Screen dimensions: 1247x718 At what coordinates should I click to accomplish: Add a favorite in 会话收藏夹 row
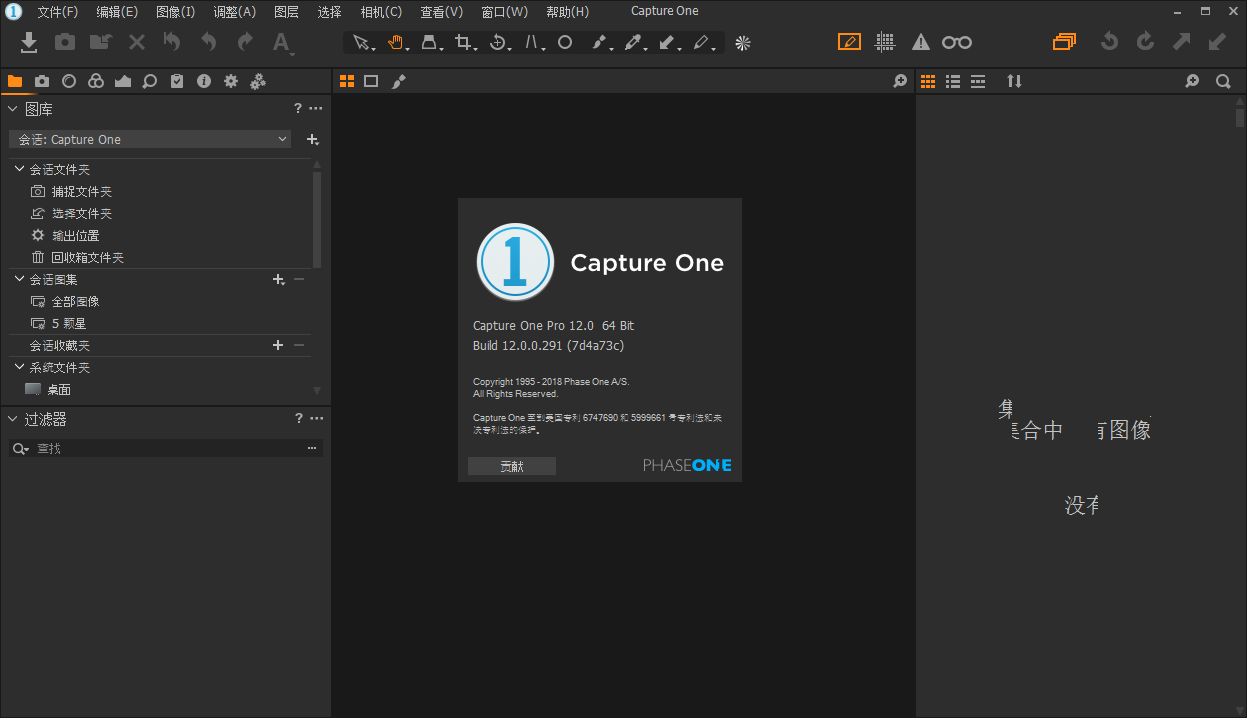click(x=278, y=345)
